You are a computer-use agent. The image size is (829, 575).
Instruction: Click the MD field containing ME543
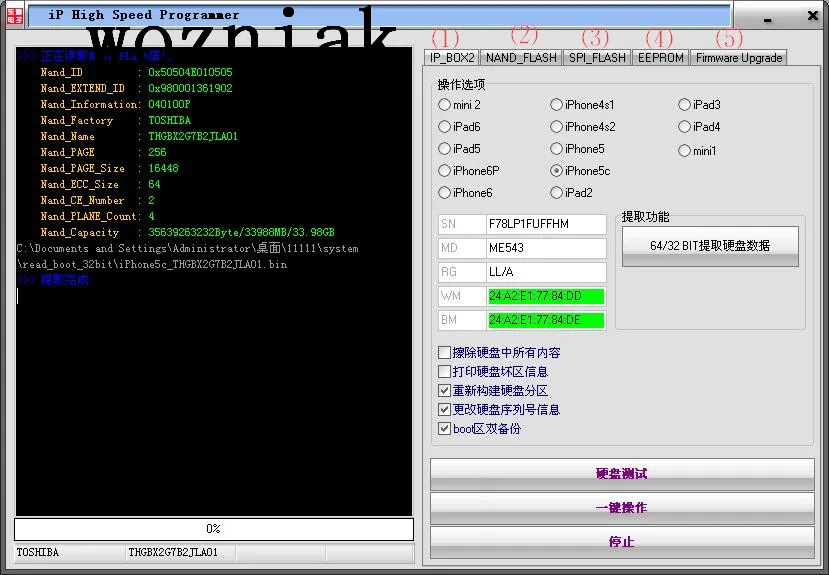(546, 248)
